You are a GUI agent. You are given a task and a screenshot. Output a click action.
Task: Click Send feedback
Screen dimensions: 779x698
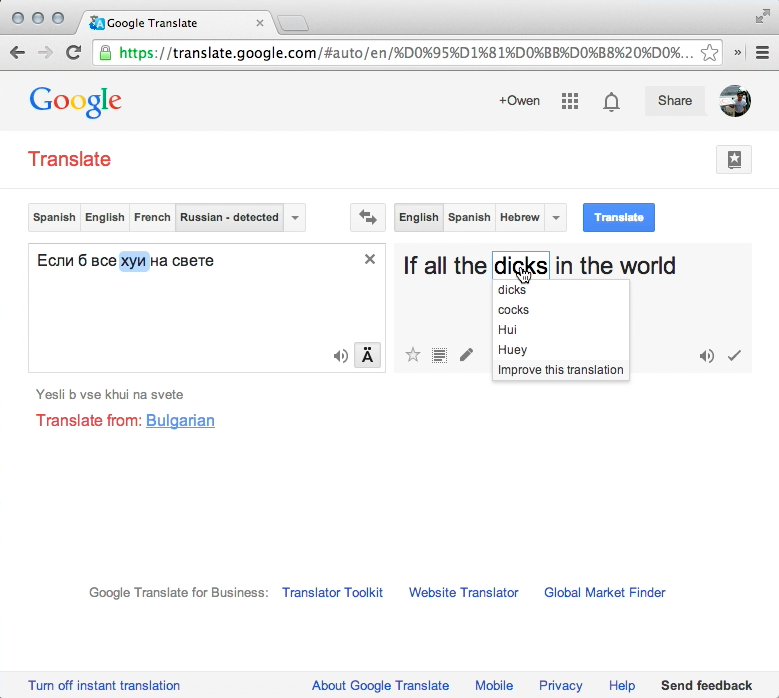click(x=706, y=686)
